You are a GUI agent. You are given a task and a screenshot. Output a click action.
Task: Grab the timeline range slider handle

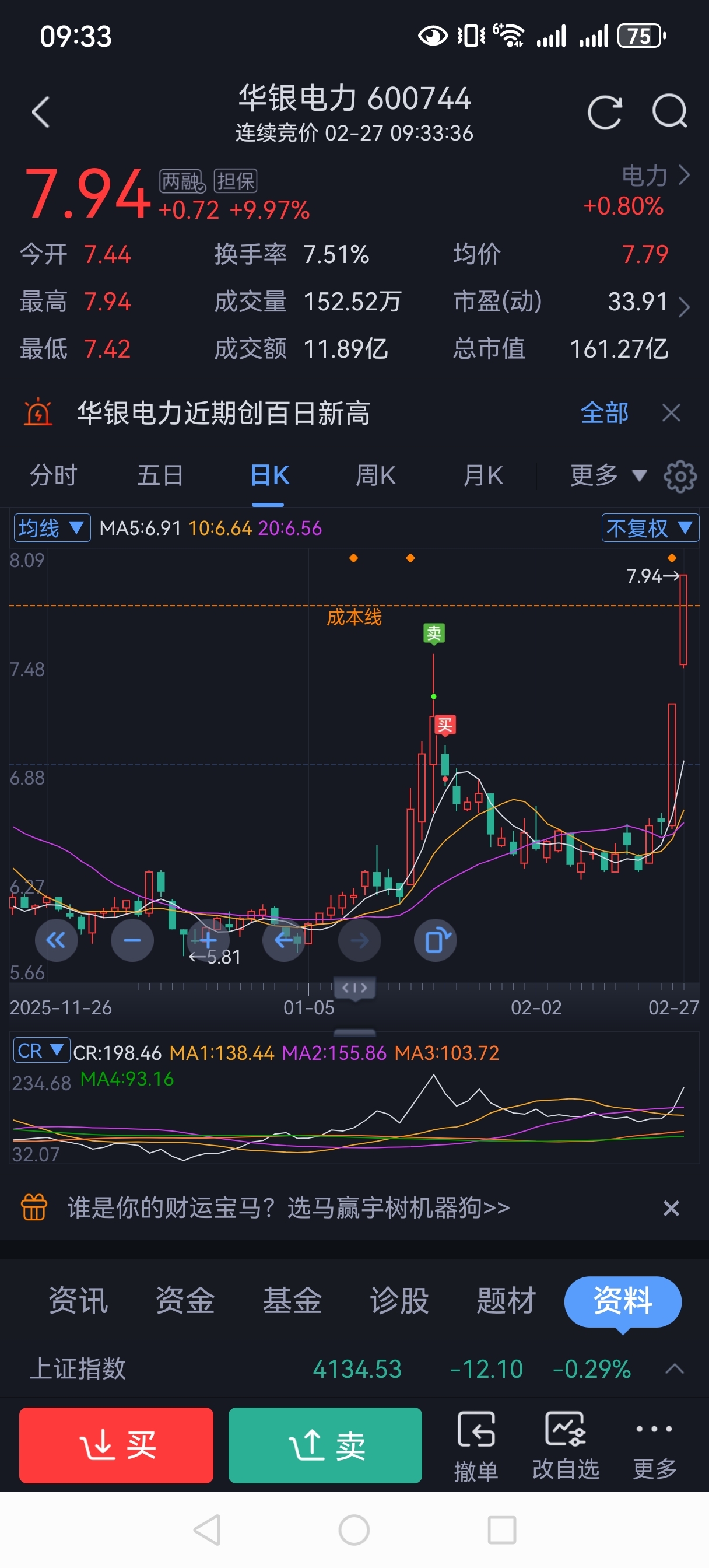[x=355, y=988]
